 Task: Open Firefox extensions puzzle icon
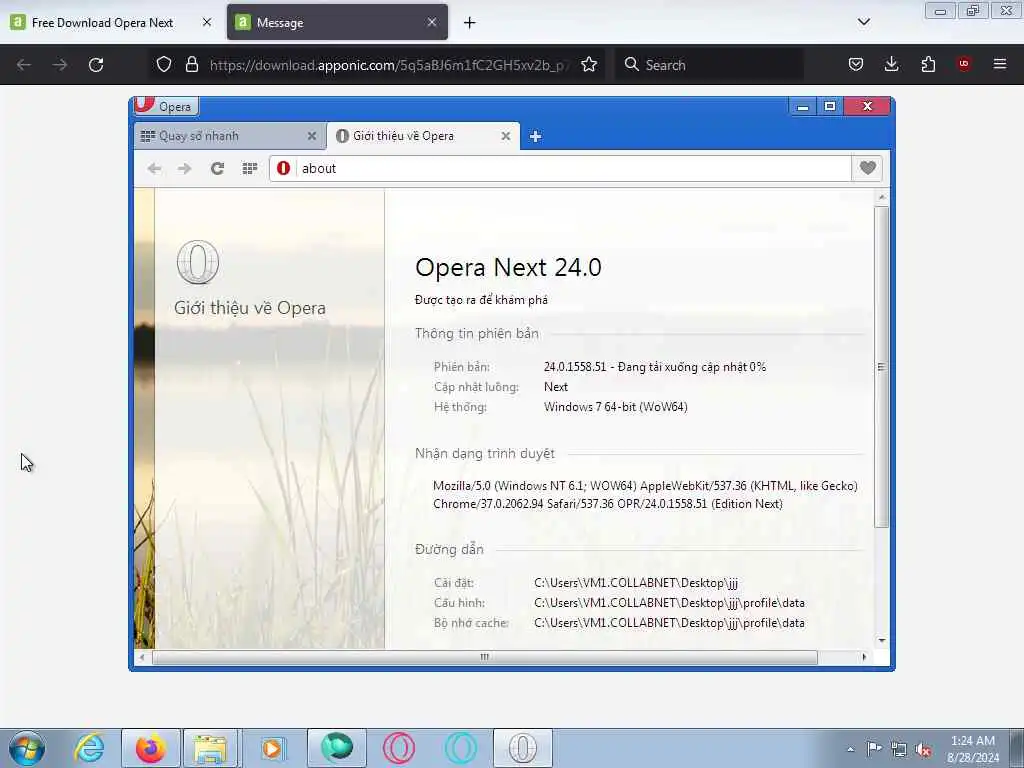[x=928, y=65]
